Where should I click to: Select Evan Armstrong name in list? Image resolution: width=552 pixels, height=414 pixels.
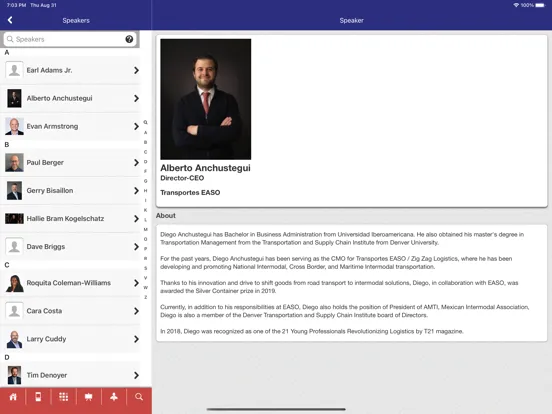coord(52,126)
